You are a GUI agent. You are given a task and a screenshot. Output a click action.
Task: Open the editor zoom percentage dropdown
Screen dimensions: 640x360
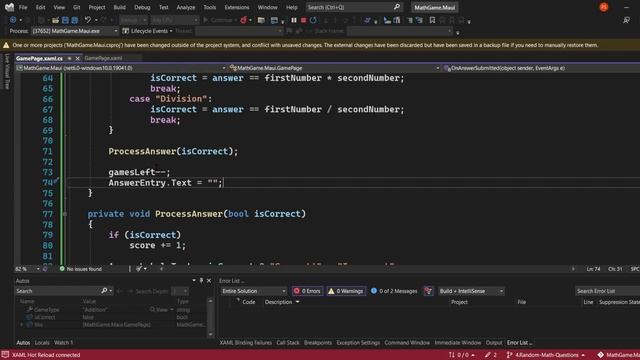[x=28, y=269]
